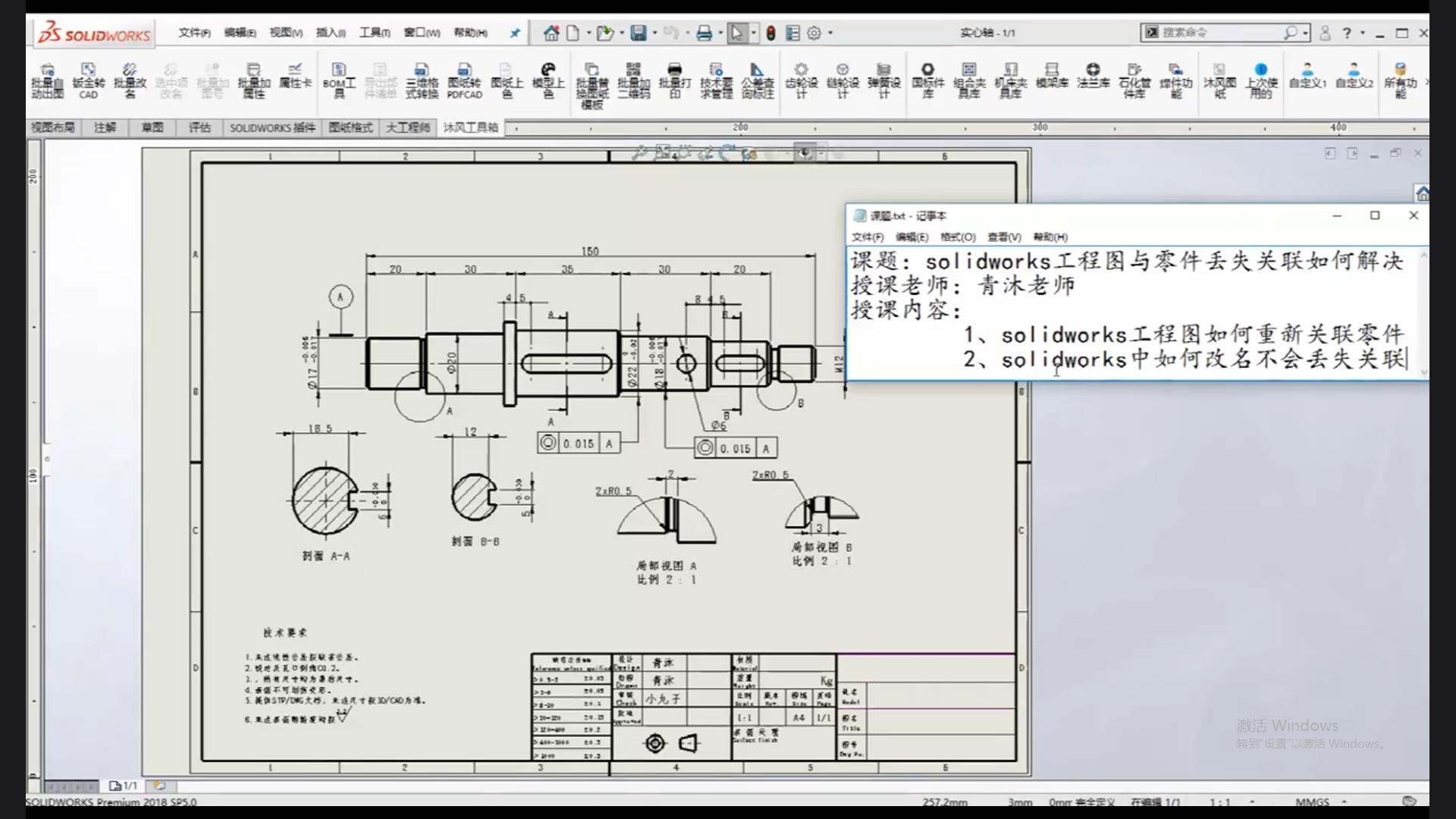
Task: Open the 批量加属性 tool
Action: (253, 81)
